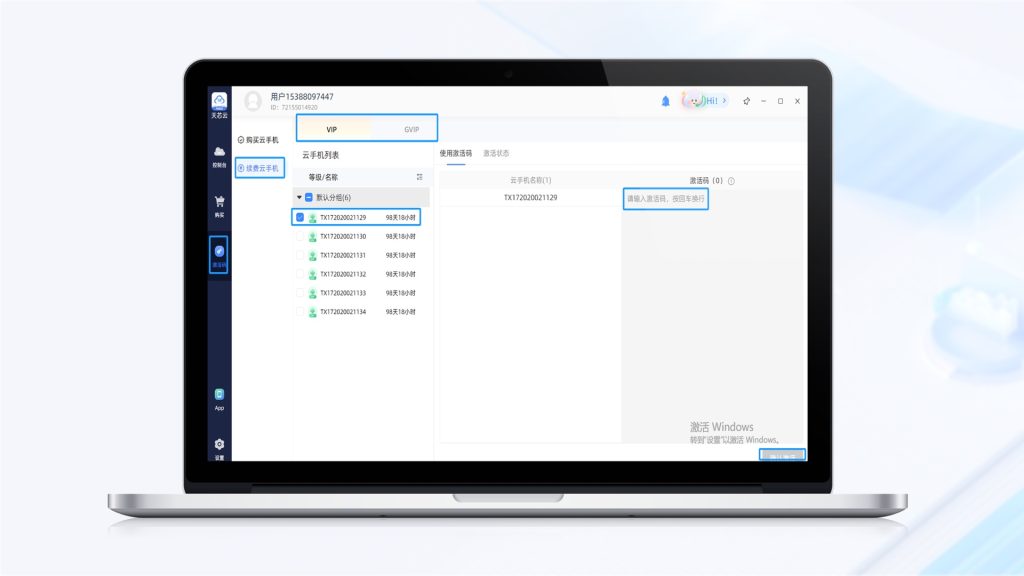Switch to the GVIP tab

coord(411,129)
